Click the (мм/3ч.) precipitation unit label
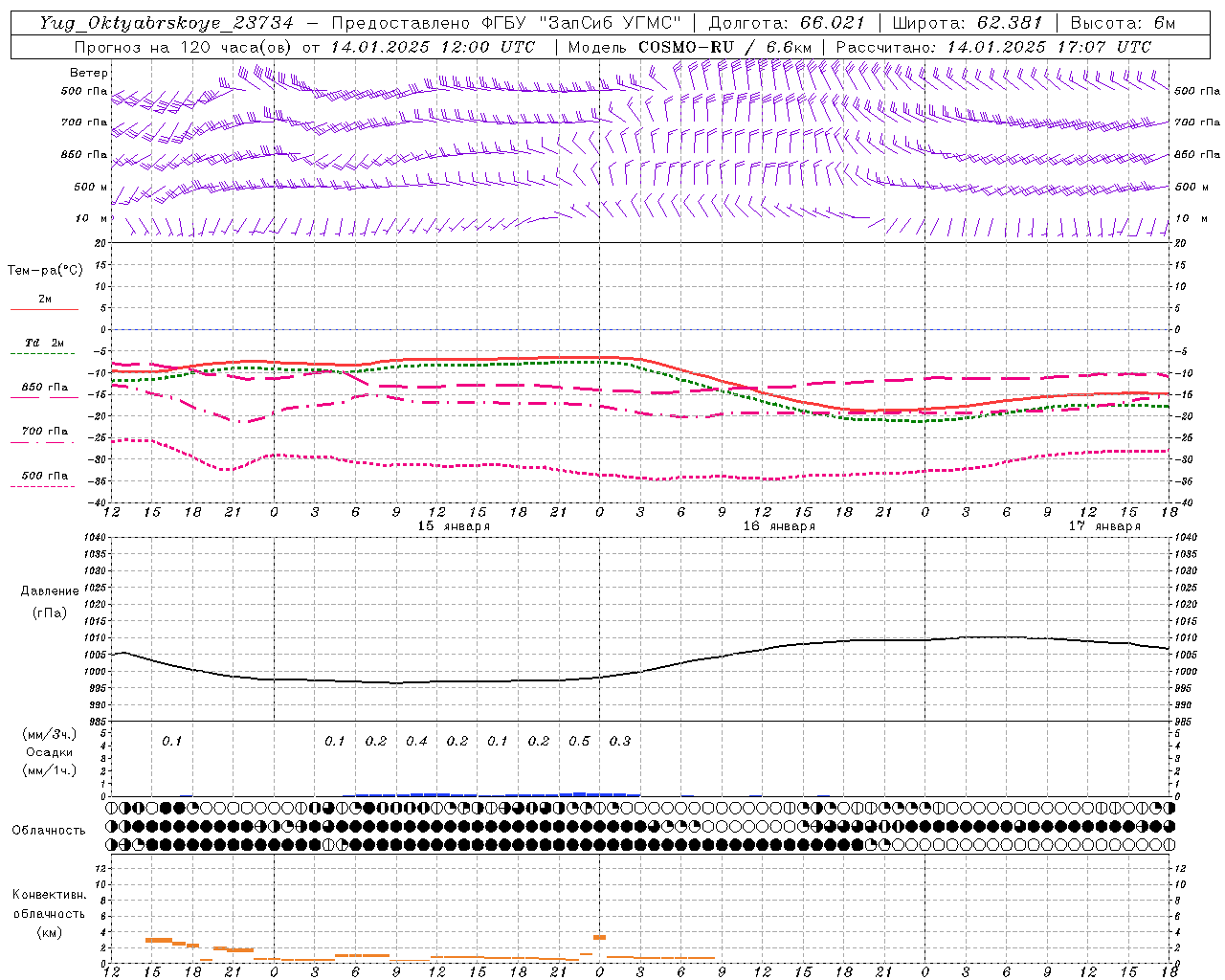1225x980 pixels. [x=50, y=734]
